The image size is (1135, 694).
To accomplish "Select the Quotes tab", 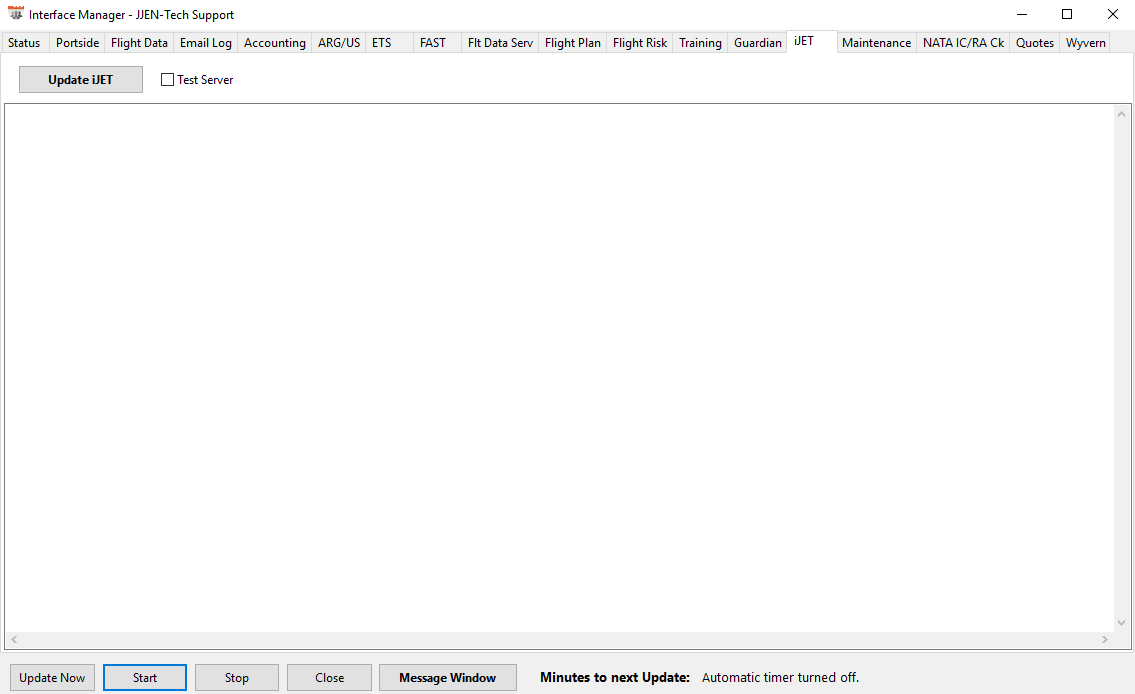I will point(1034,43).
